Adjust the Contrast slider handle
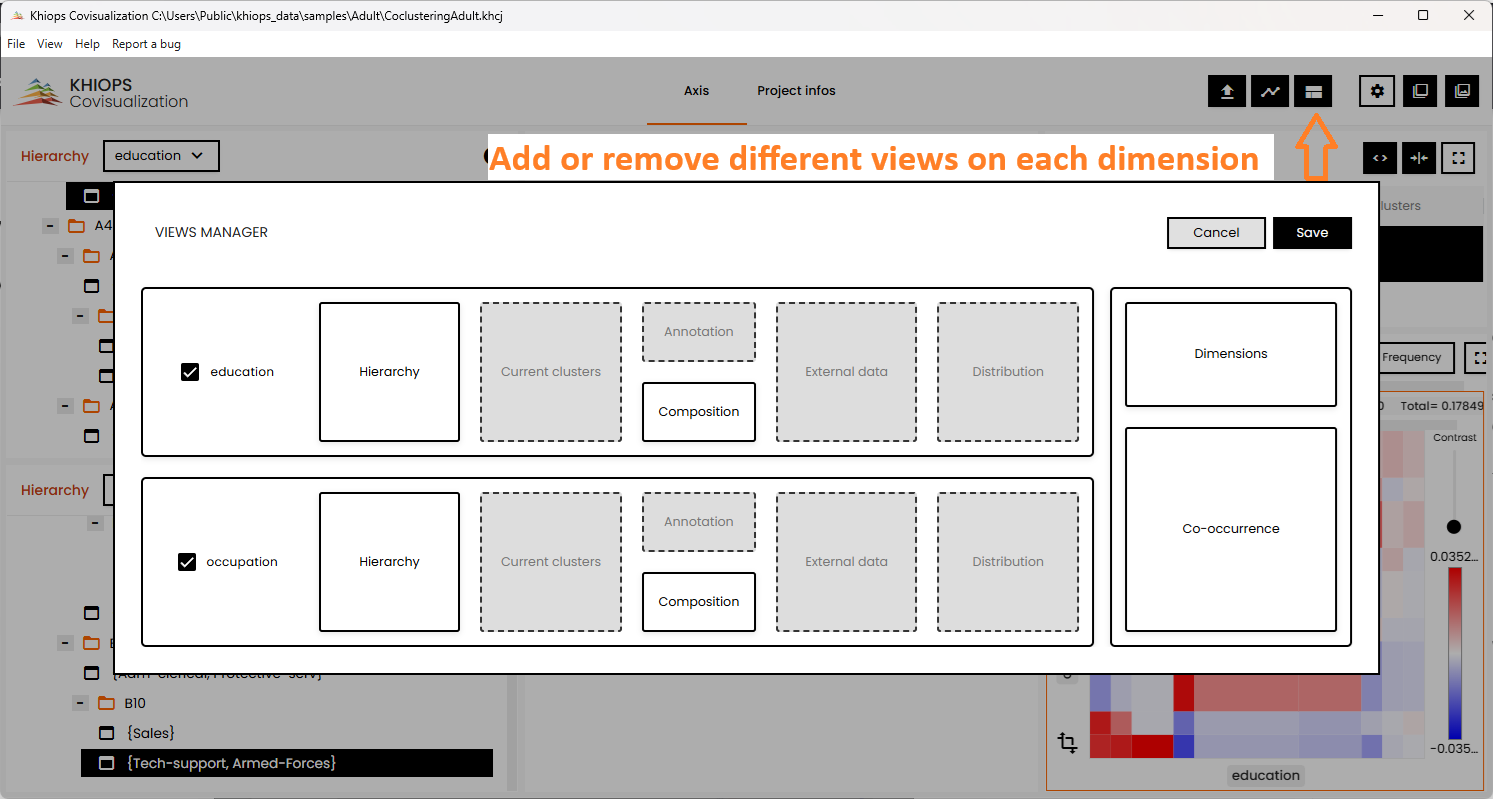Viewport: 1493px width, 799px height. (1454, 527)
